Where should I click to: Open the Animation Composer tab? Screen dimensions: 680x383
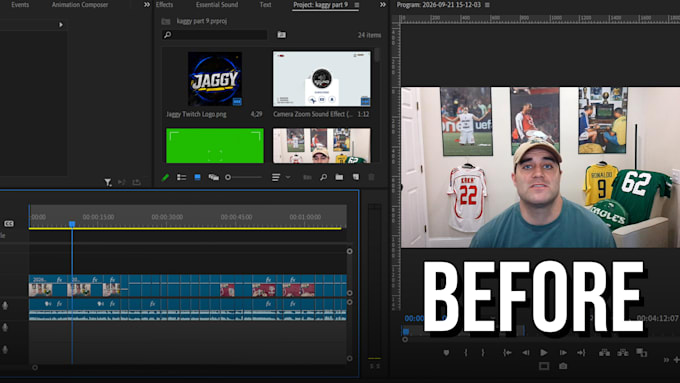coord(80,5)
